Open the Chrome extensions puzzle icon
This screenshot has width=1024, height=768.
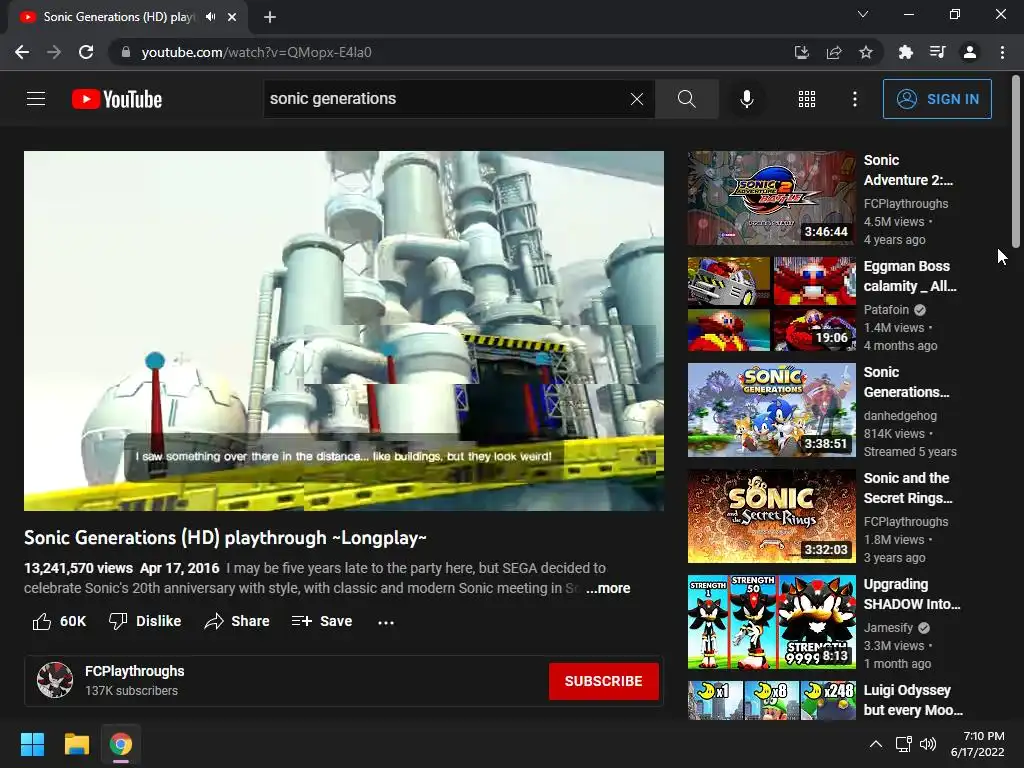pyautogui.click(x=906, y=52)
